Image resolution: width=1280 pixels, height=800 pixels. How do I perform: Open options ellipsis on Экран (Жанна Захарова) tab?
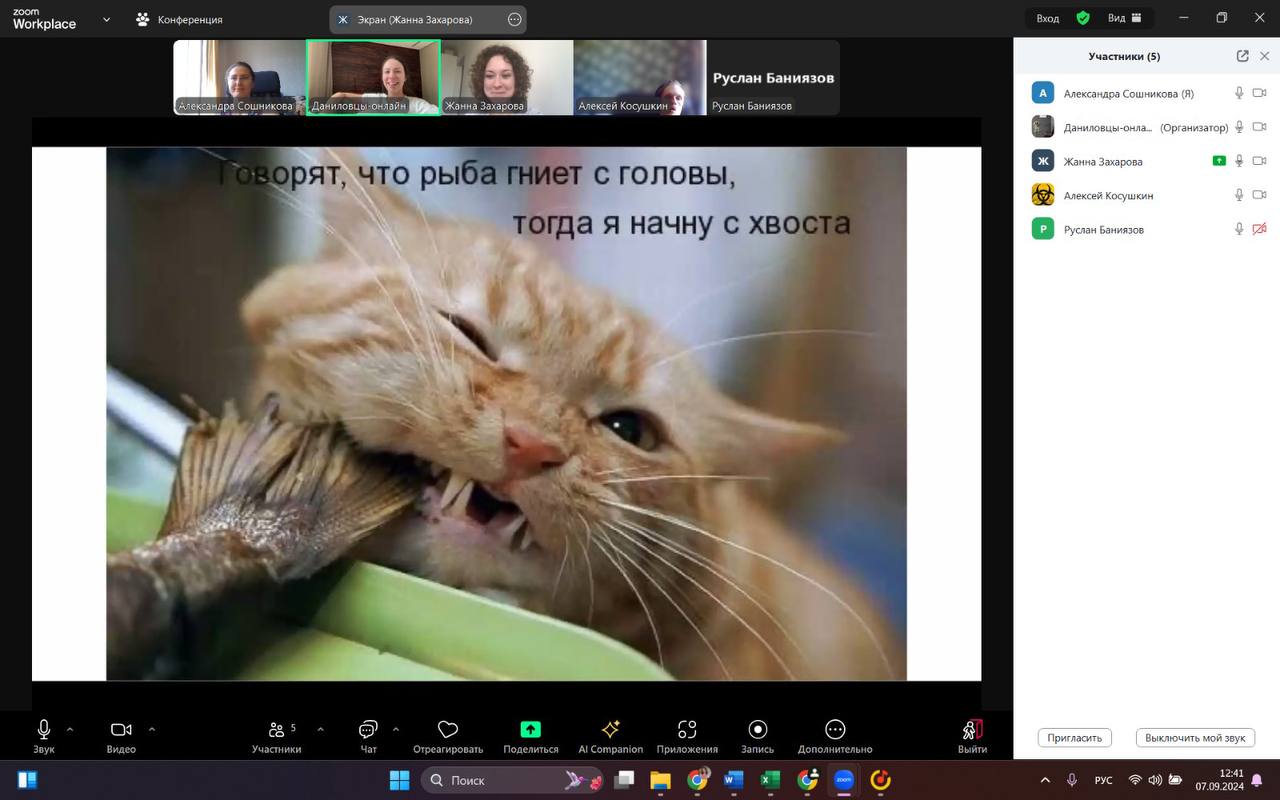(x=514, y=19)
